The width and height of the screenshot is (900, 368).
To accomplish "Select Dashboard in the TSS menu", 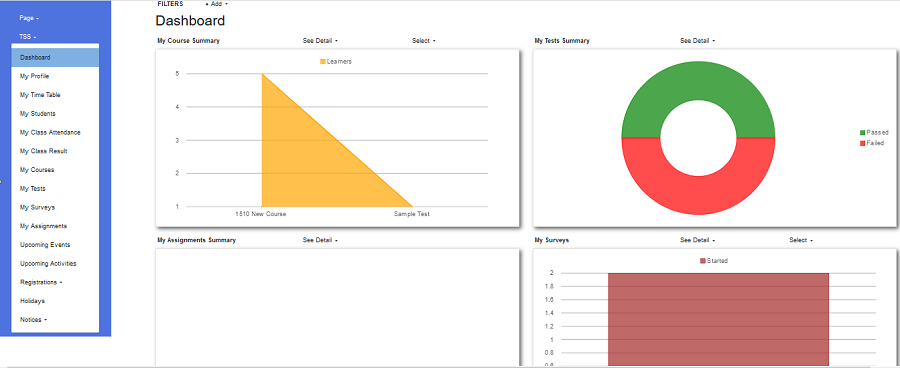I will click(x=55, y=57).
